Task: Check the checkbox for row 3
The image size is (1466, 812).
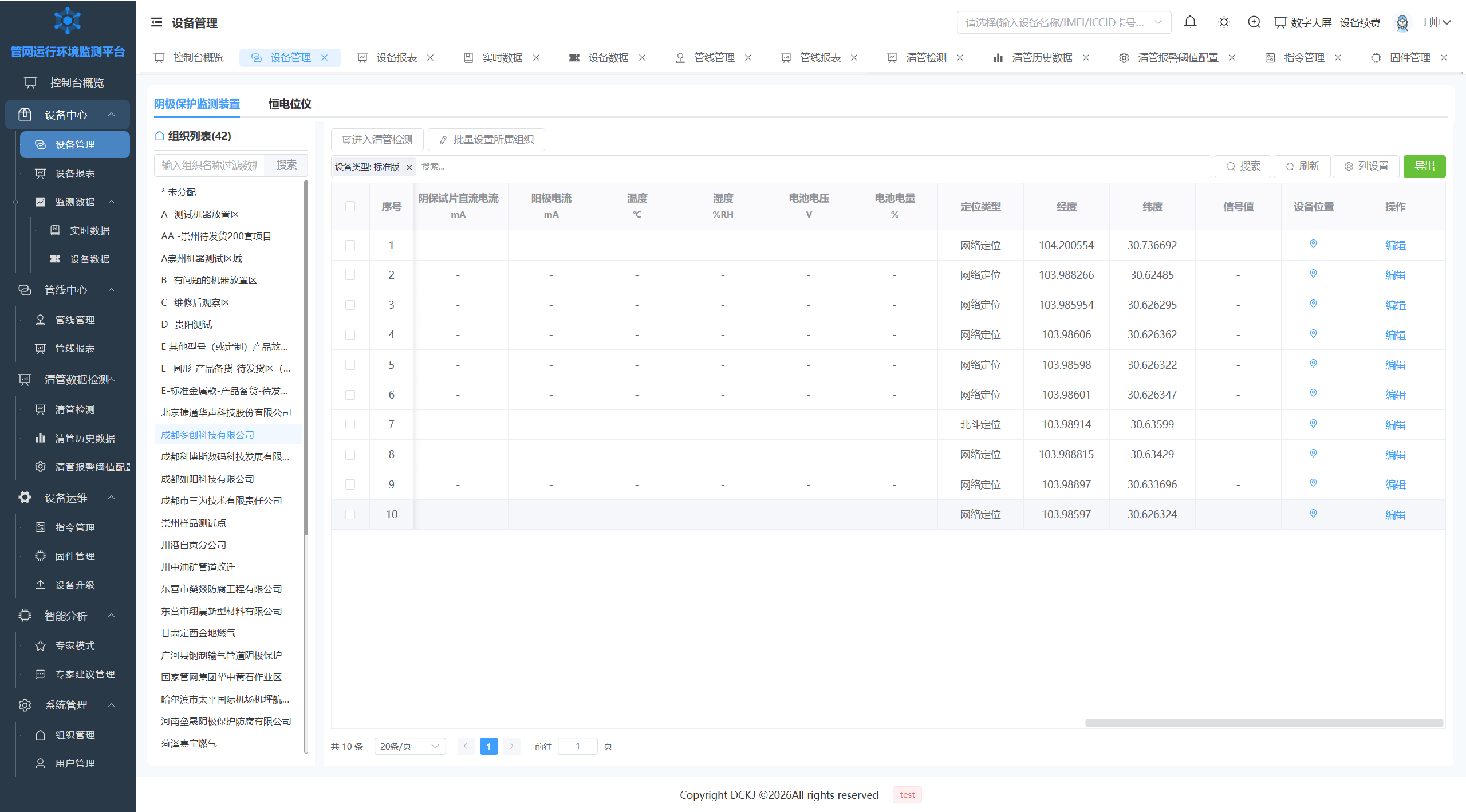Action: coord(350,305)
